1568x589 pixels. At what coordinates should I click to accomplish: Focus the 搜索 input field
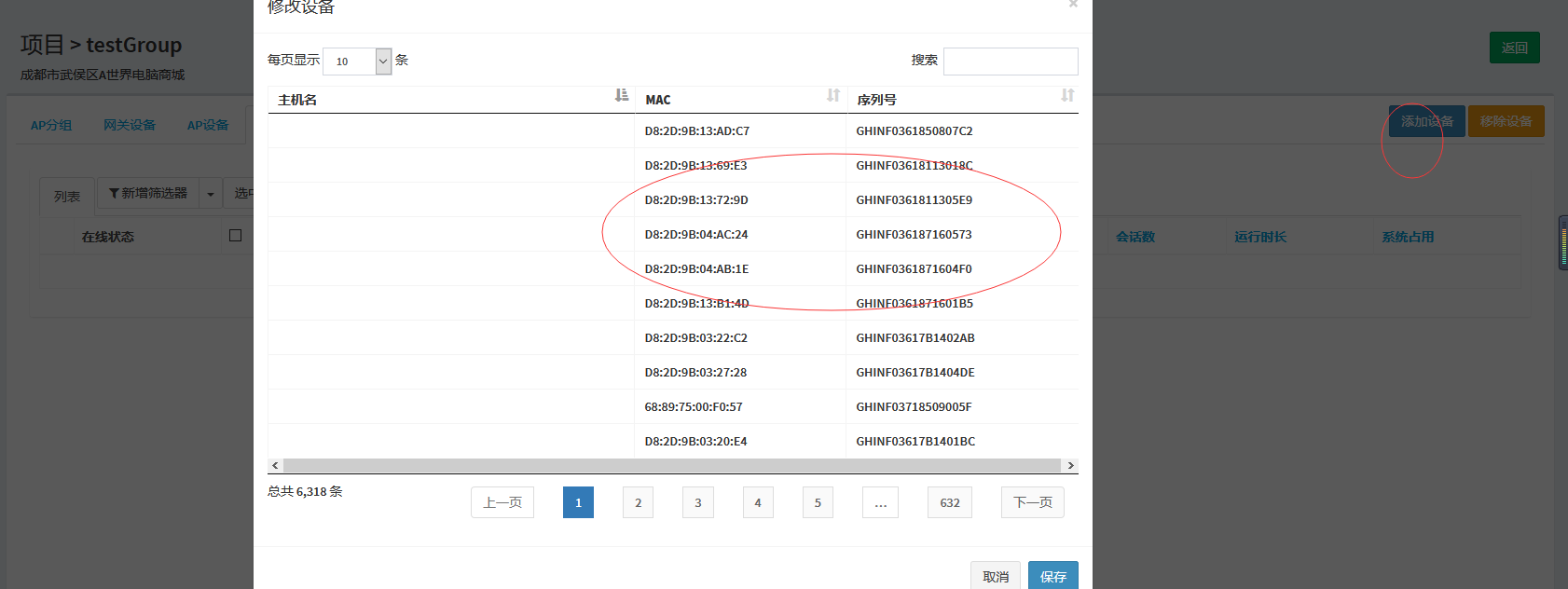coord(1011,62)
